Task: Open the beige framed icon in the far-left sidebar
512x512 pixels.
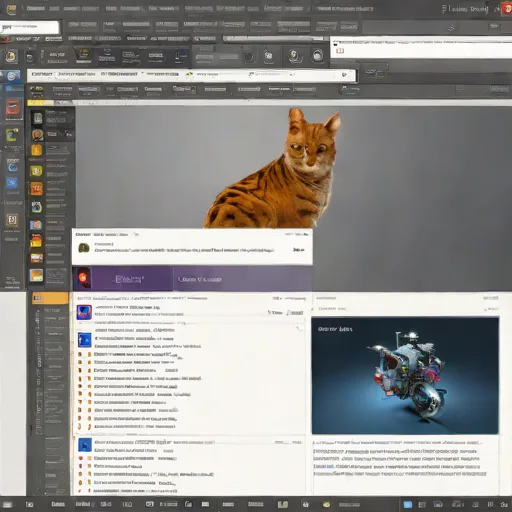Action: [x=12, y=220]
